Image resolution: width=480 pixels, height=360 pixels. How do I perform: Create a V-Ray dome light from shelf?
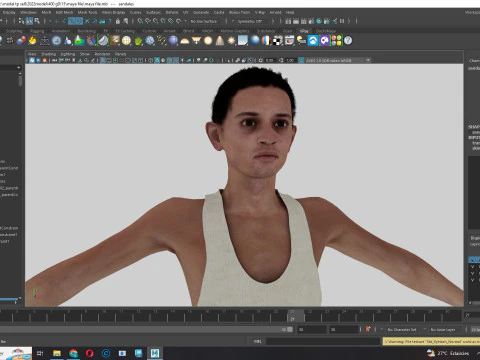[x=185, y=41]
